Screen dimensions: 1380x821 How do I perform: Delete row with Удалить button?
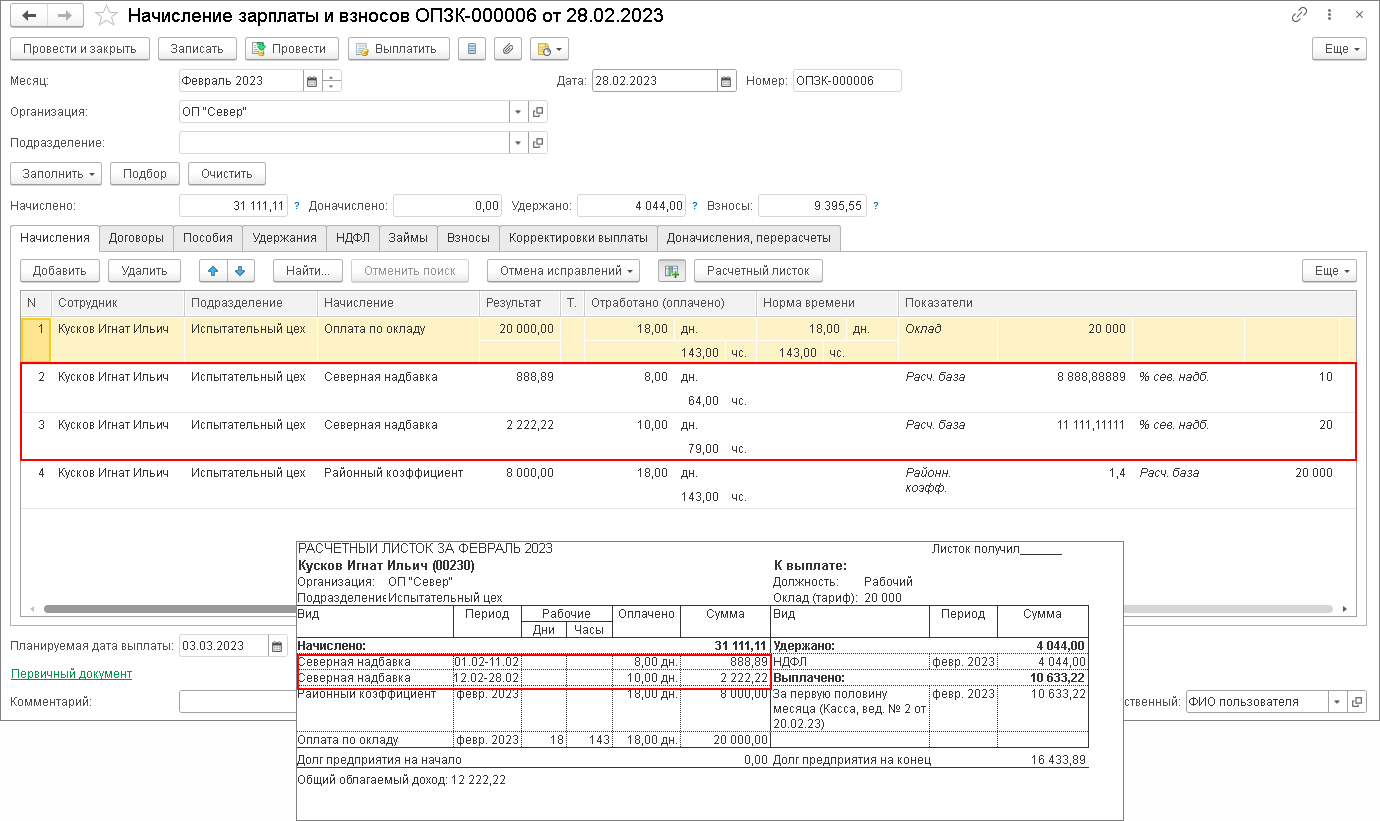pos(144,270)
